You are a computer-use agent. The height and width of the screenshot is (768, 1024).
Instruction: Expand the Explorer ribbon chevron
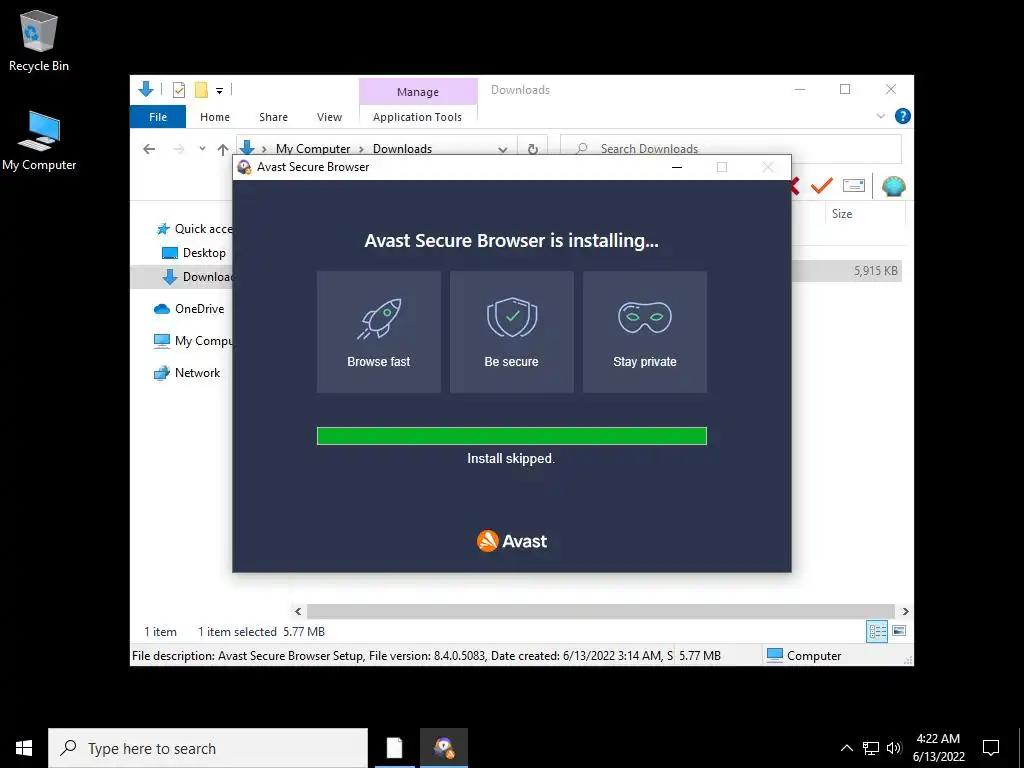click(x=880, y=116)
